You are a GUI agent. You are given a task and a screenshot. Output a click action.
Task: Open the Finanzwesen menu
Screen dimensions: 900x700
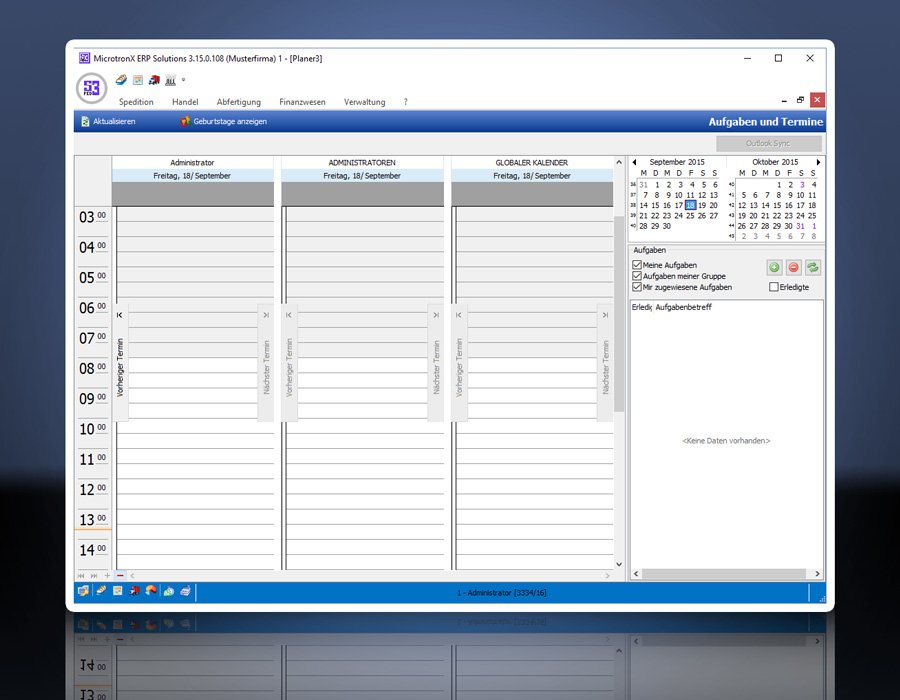click(x=302, y=102)
